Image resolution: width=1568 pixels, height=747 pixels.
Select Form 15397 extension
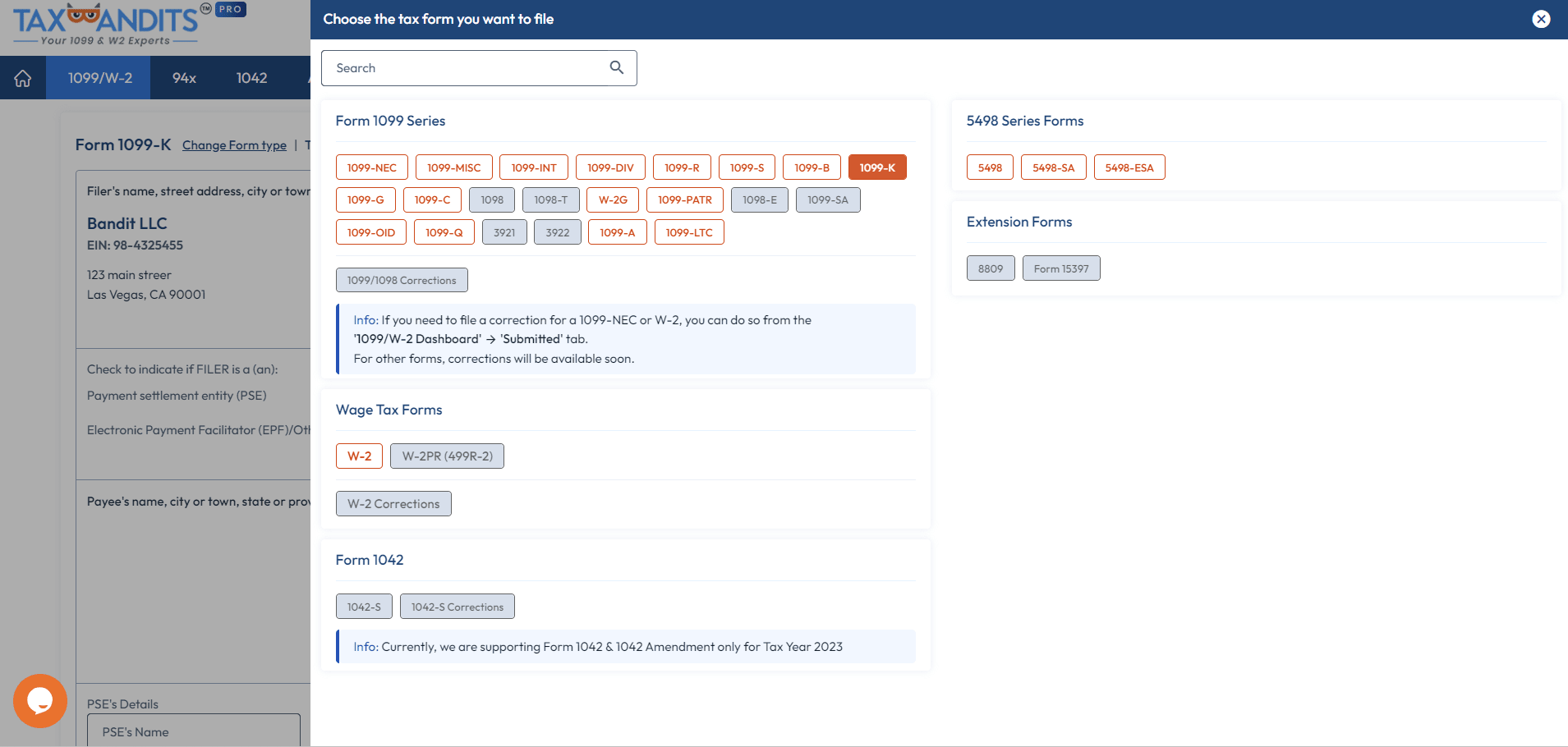coord(1061,268)
